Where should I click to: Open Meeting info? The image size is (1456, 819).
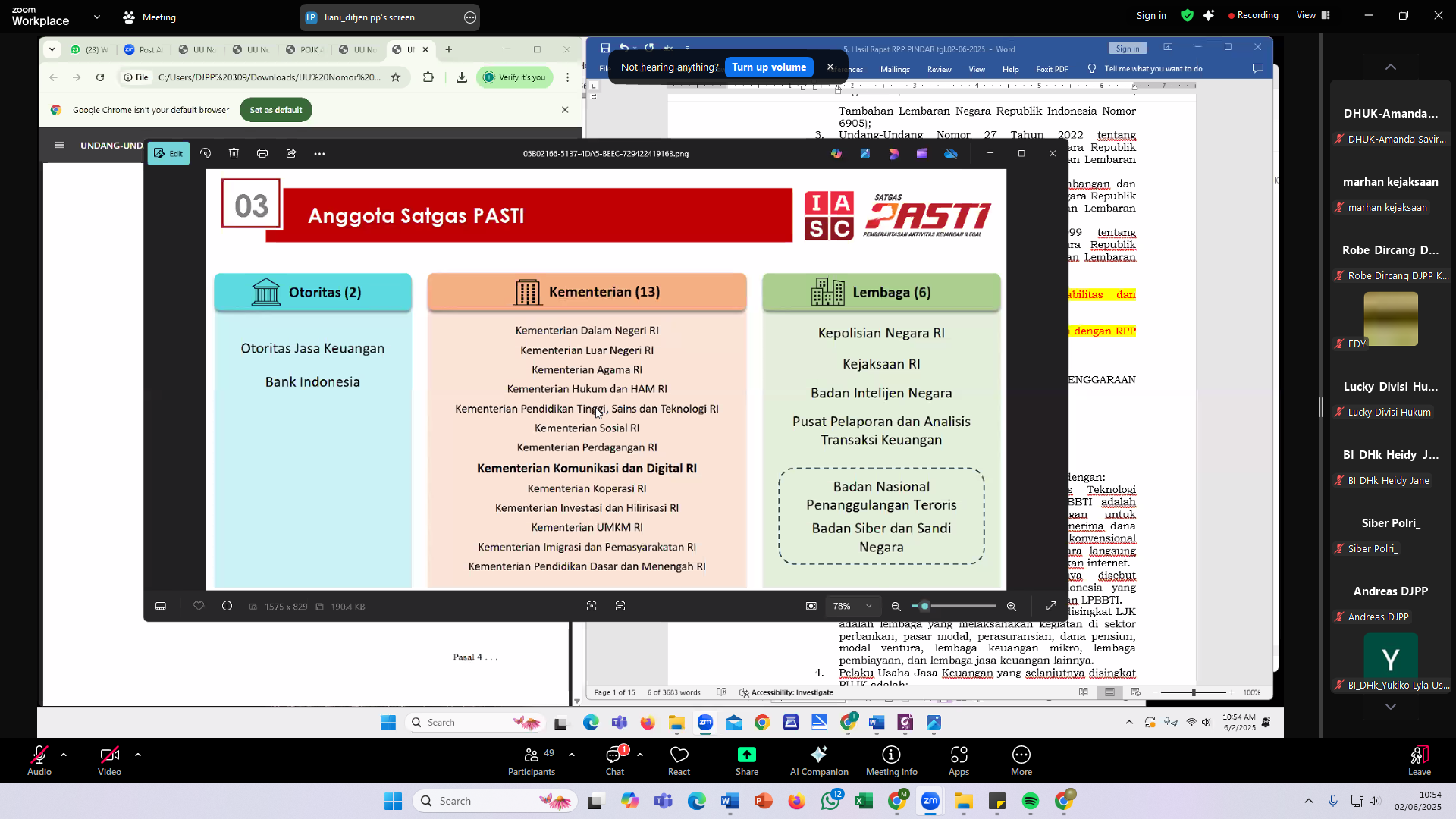point(892,761)
